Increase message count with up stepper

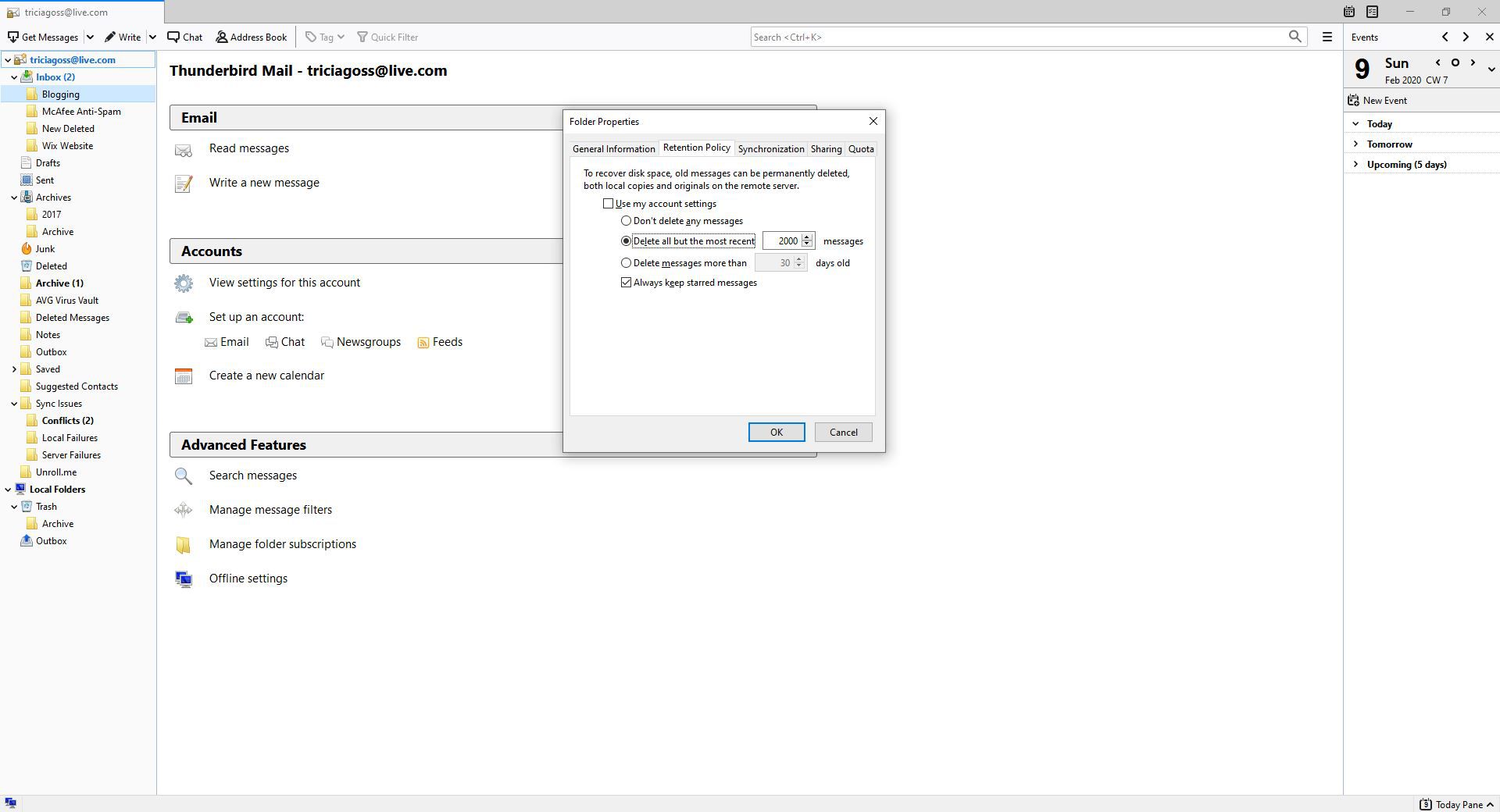[x=807, y=237]
